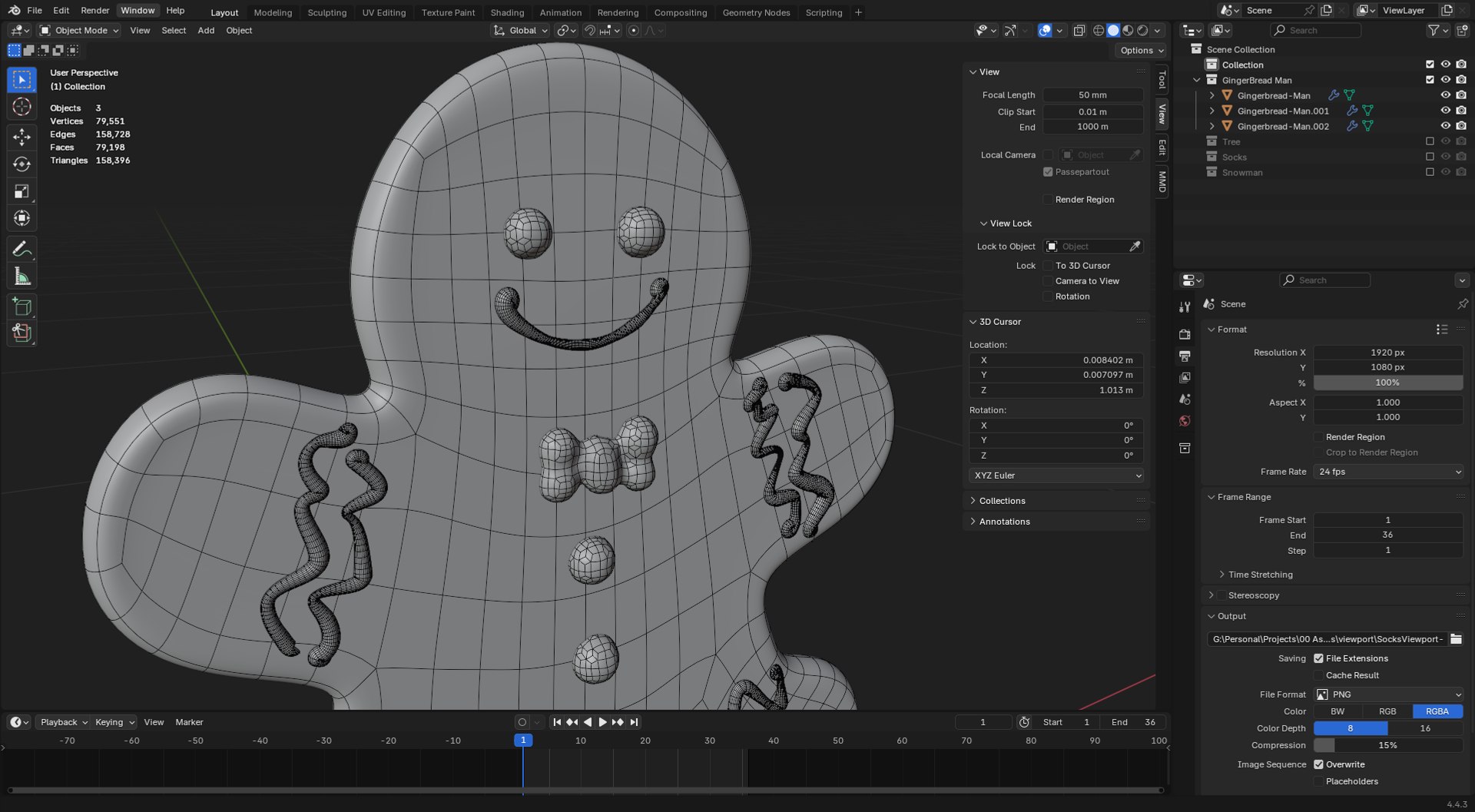Image resolution: width=1475 pixels, height=812 pixels.
Task: Click the eyedropper beside Lock to Object
Action: click(x=1135, y=247)
